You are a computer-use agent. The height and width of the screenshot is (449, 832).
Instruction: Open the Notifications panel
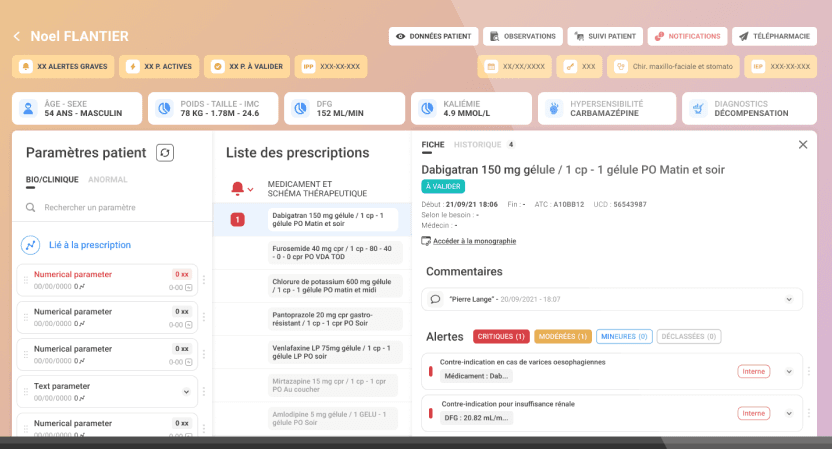click(687, 36)
